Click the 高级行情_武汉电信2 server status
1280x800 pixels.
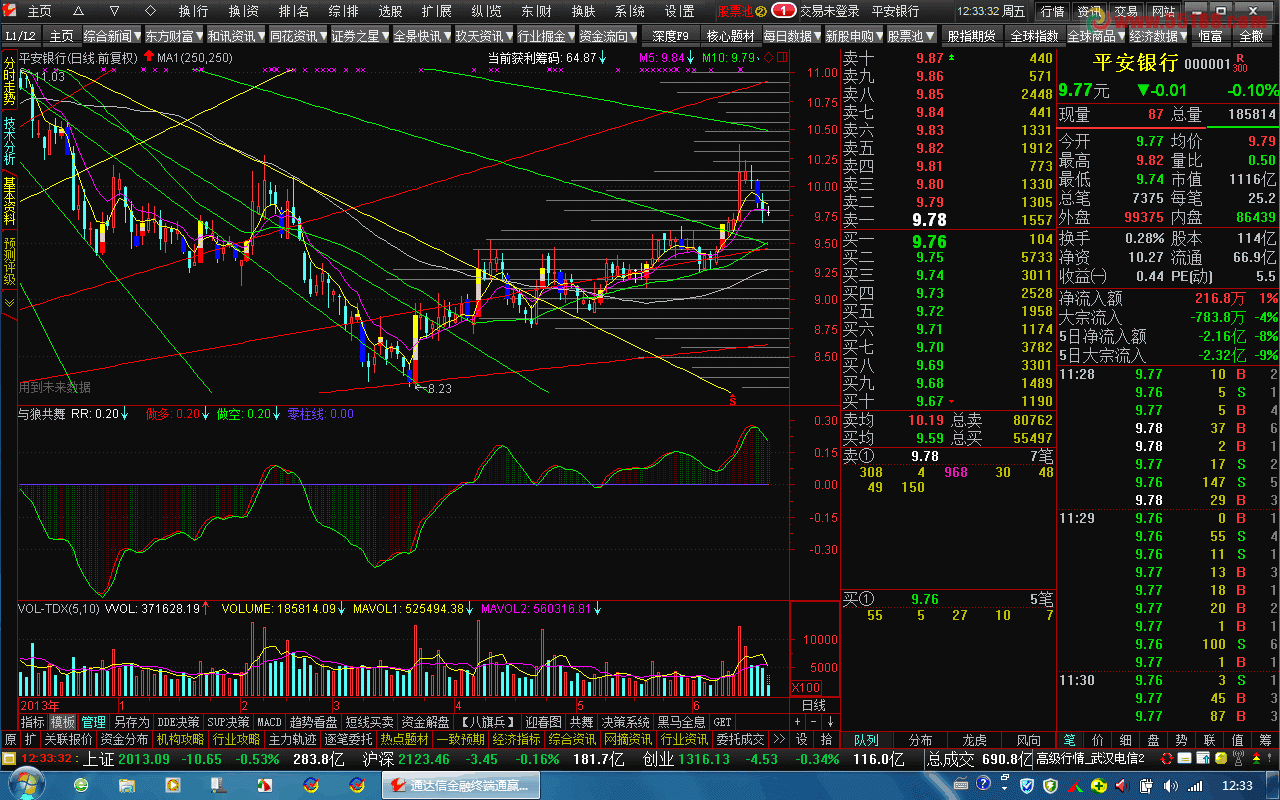(1090, 759)
